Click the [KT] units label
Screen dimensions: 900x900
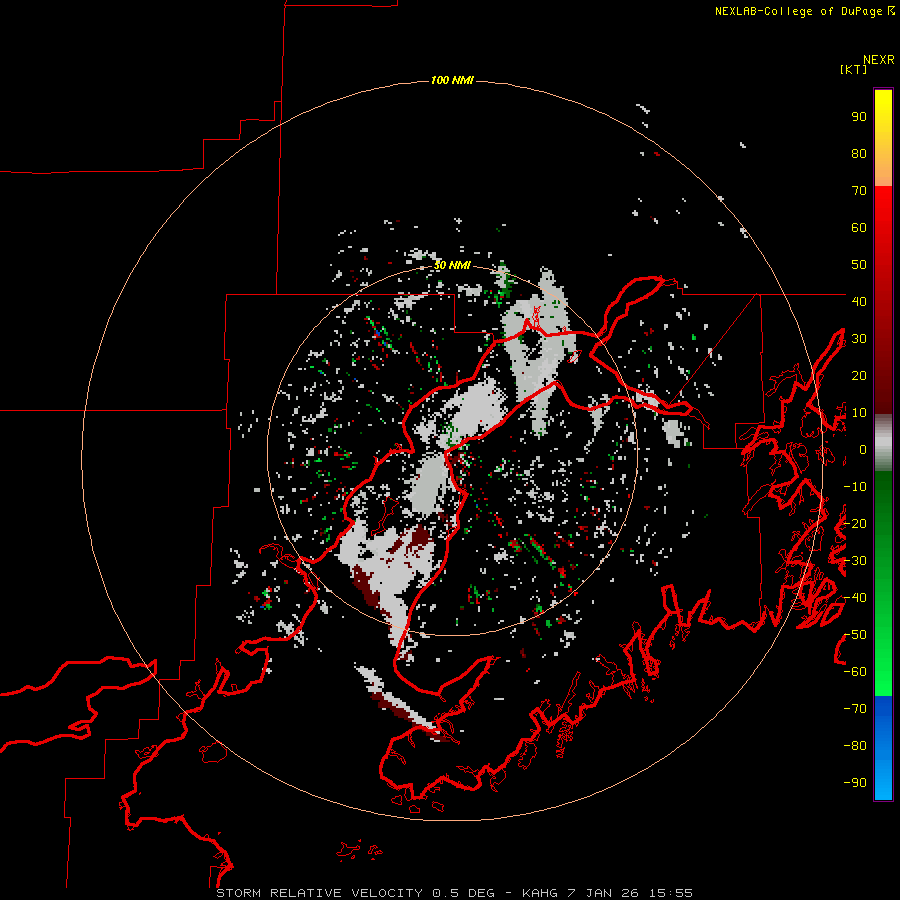854,69
